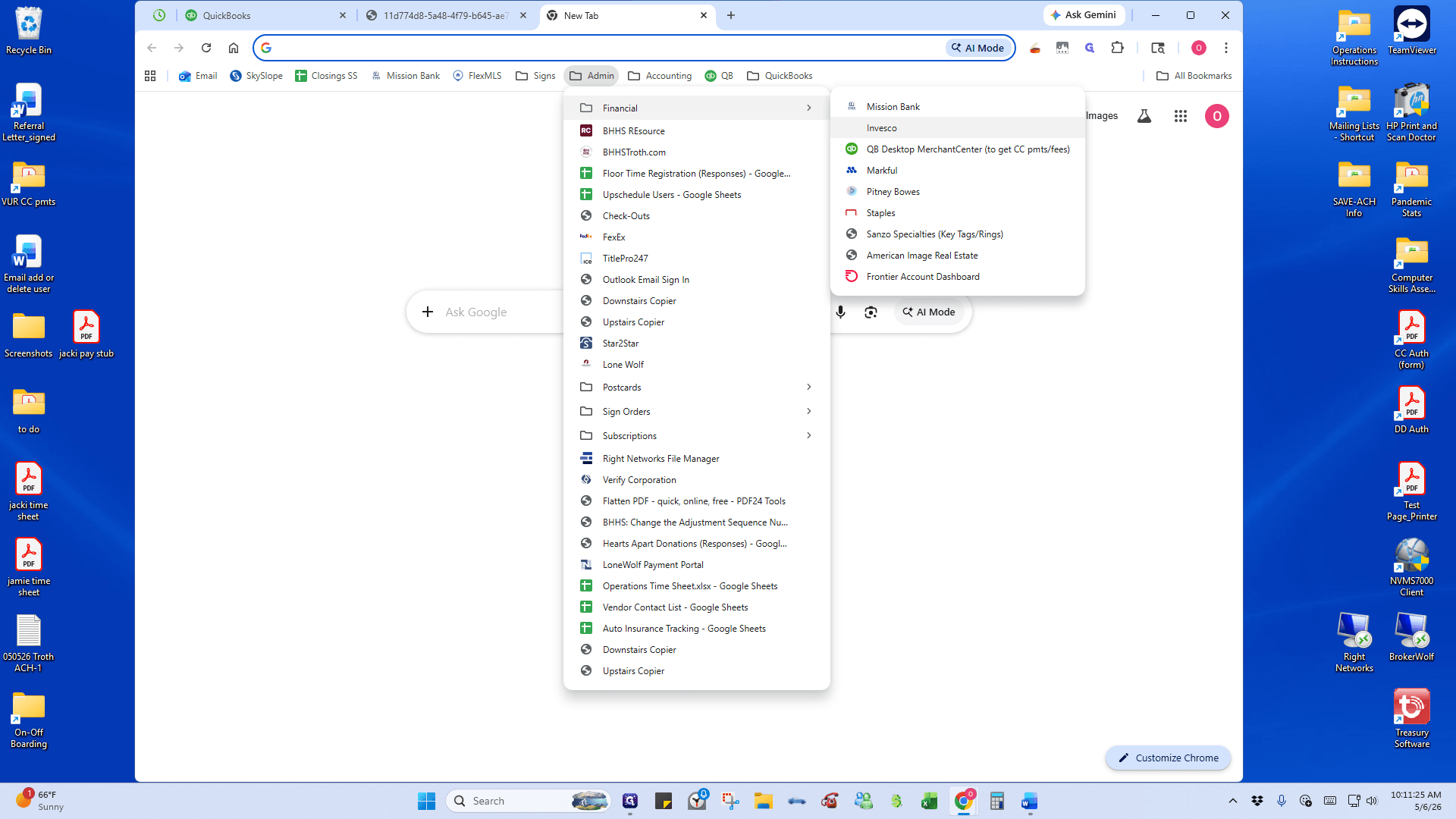The width and height of the screenshot is (1456, 819).
Task: Launch TeamViewer from the desktop
Action: tap(1411, 31)
